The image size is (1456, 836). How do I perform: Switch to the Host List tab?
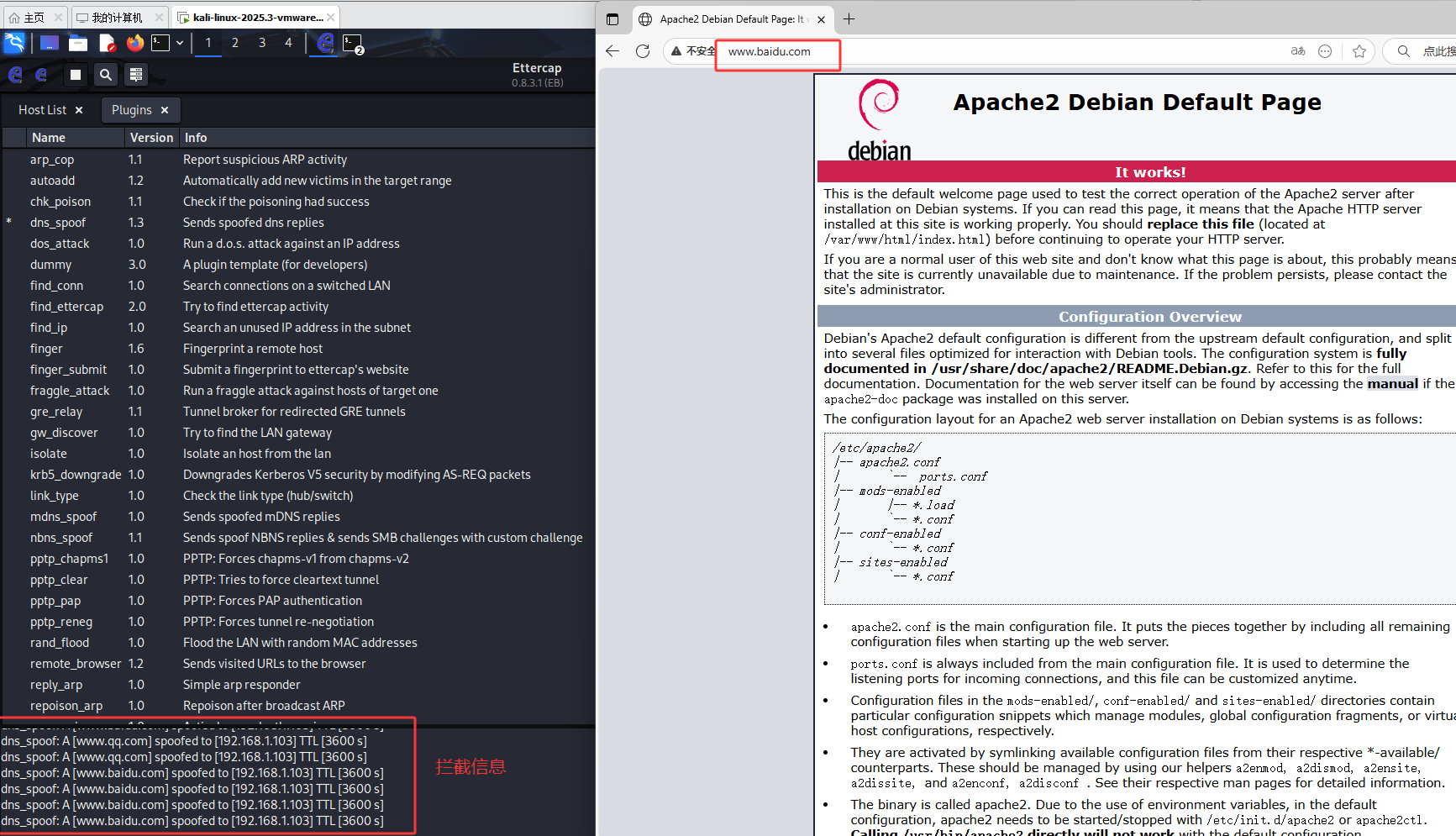click(42, 110)
